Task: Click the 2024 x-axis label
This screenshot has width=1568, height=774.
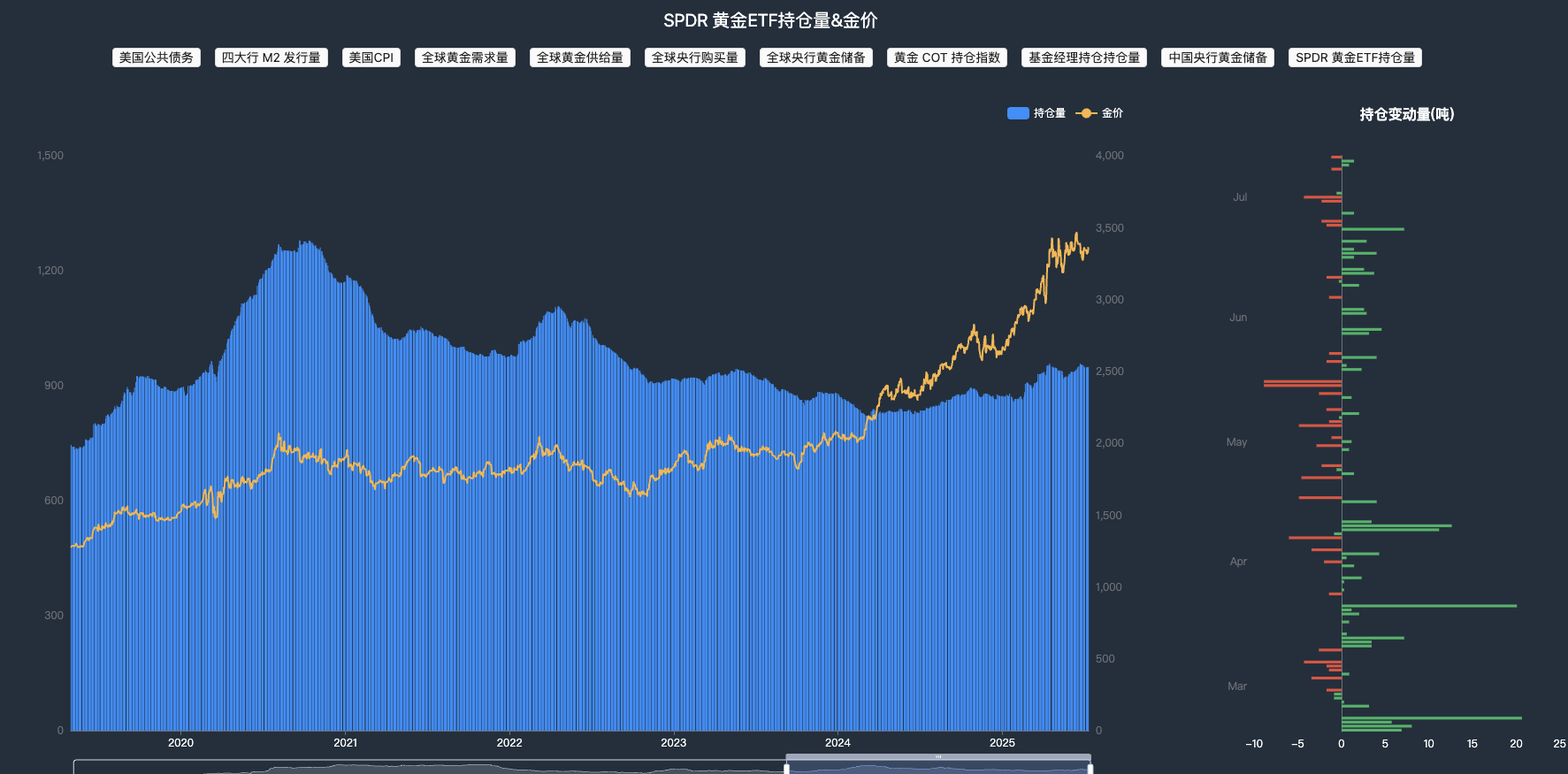Action: 838,743
